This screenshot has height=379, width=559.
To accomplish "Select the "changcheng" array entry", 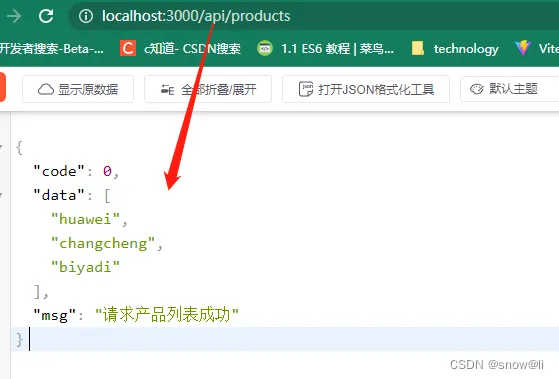I will pyautogui.click(x=103, y=244).
